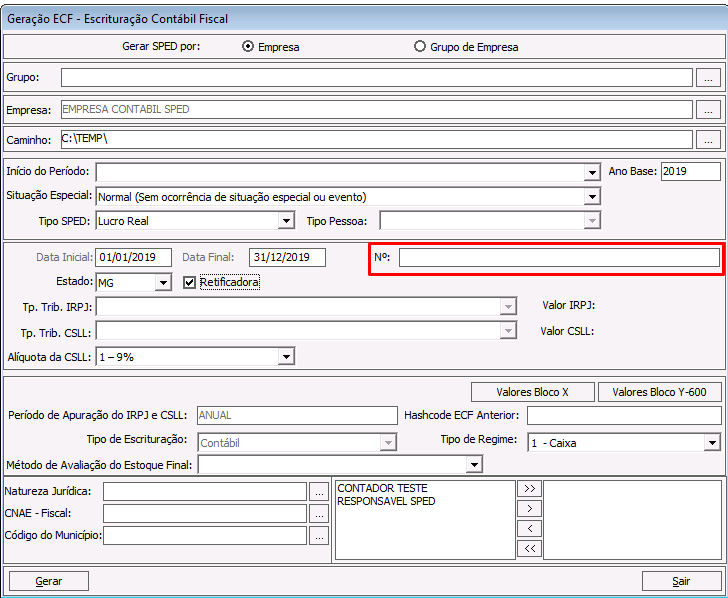Viewport: 728px width, 598px height.
Task: Open the Tipo de Regime dropdown
Action: click(712, 443)
